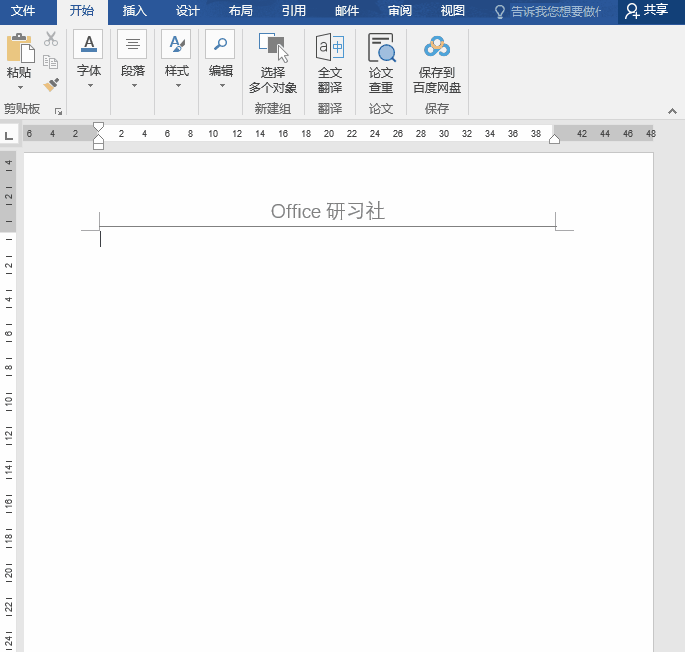Click 选择多个对象 select objects icon
The image size is (685, 652).
(x=273, y=47)
